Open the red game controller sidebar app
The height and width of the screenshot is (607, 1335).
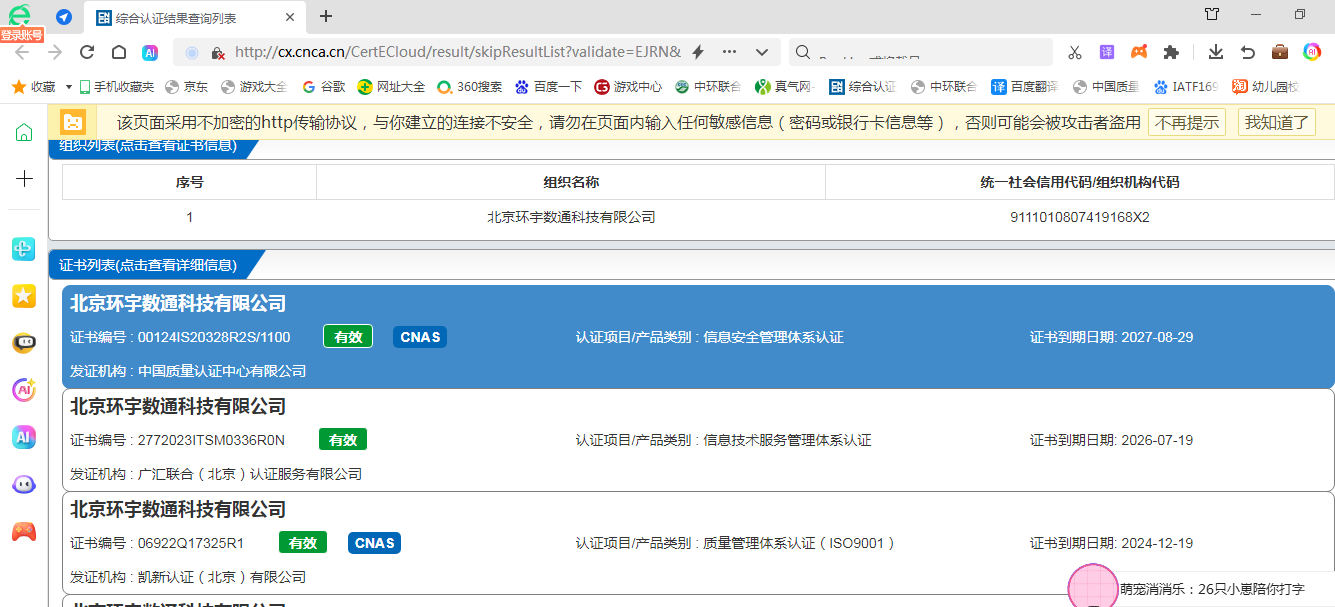pyautogui.click(x=24, y=531)
